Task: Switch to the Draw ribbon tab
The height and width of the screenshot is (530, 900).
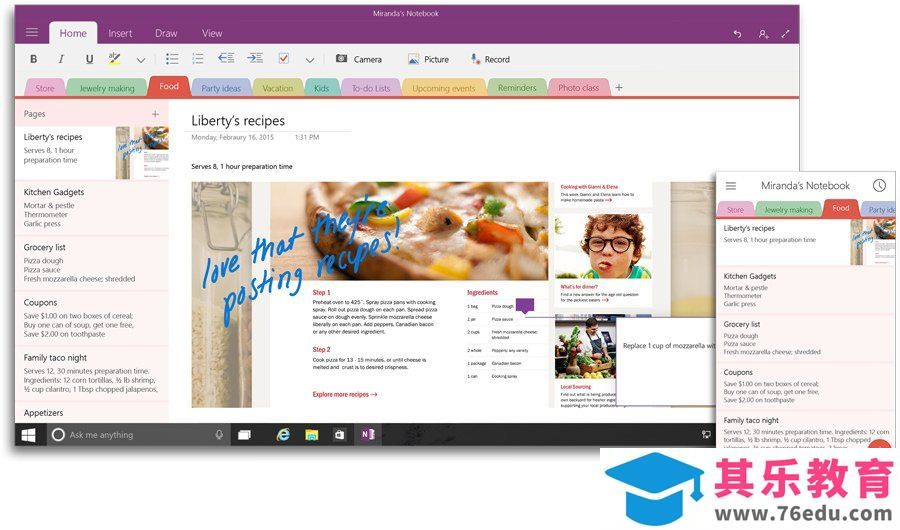Action: pyautogui.click(x=166, y=33)
